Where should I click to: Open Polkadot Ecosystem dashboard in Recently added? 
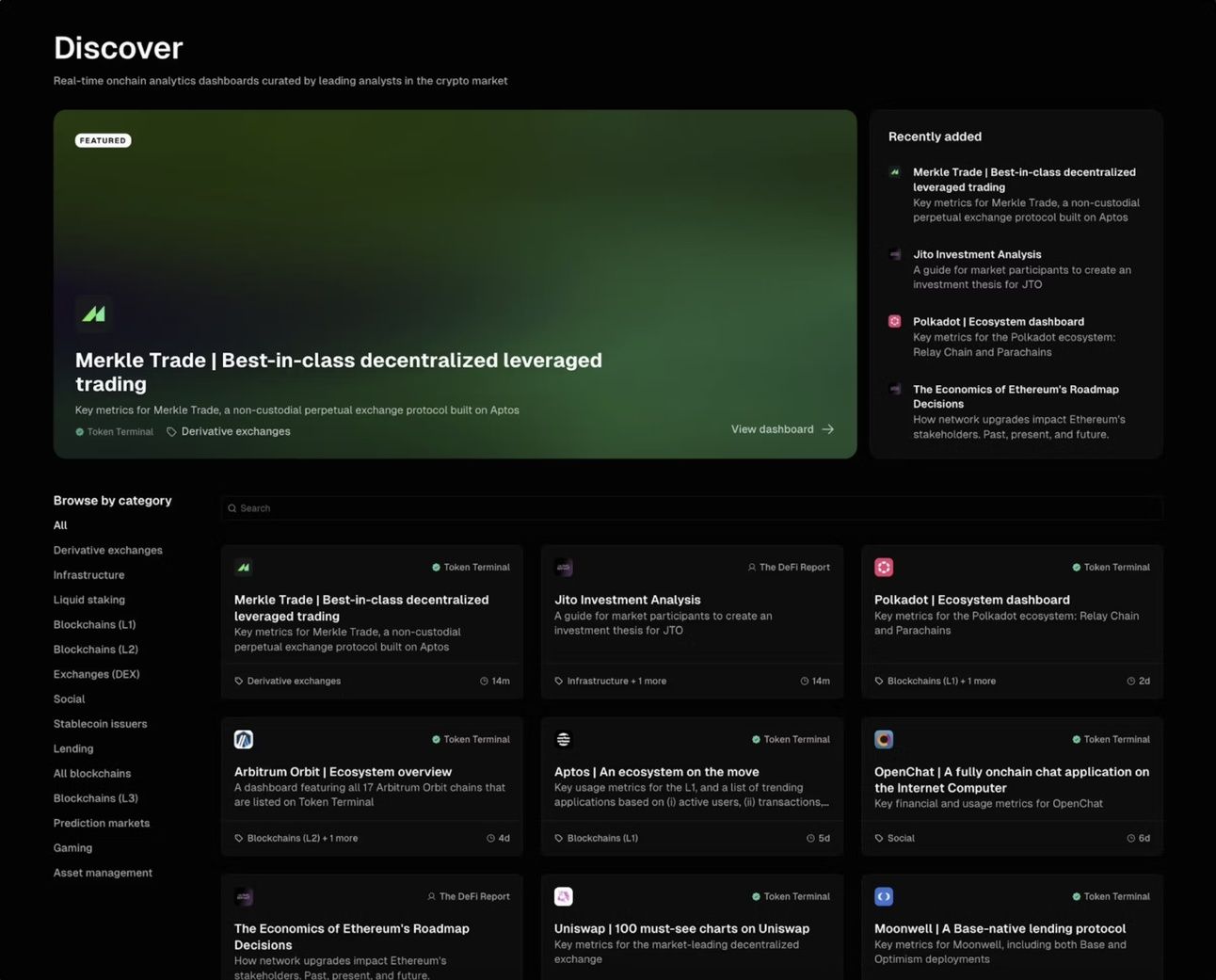click(999, 322)
